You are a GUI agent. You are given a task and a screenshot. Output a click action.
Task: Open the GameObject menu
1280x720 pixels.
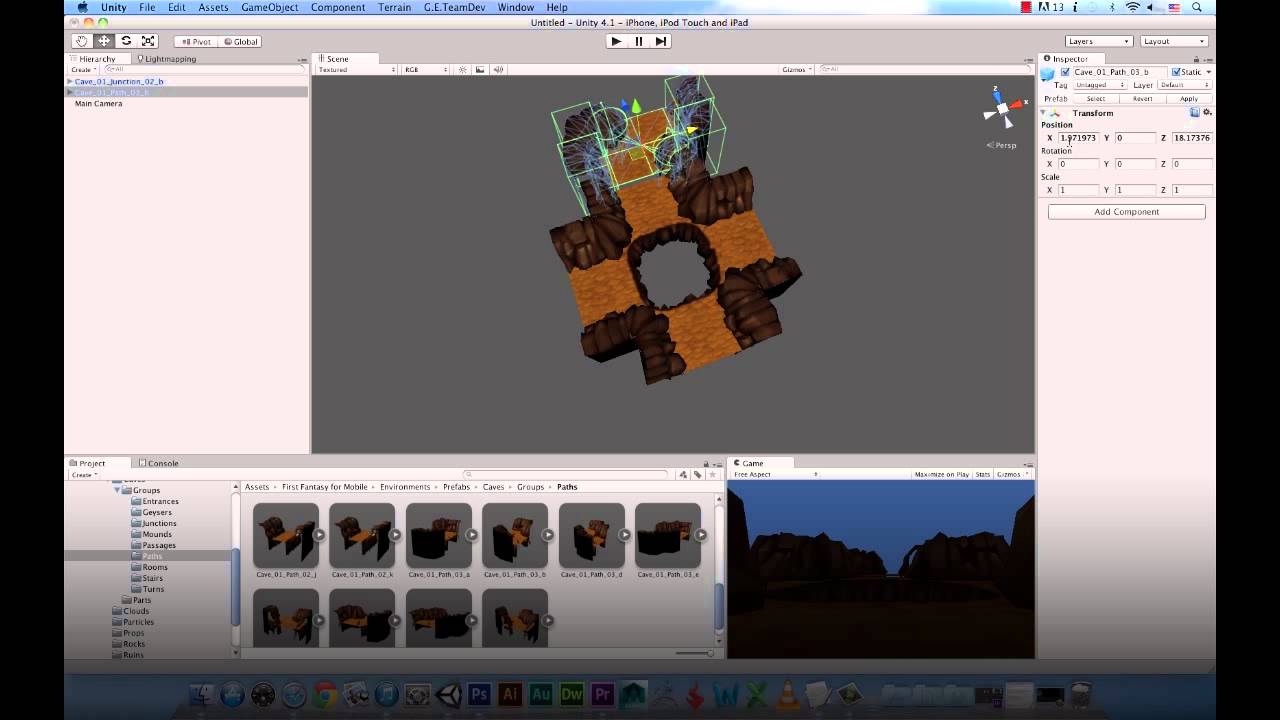click(270, 7)
